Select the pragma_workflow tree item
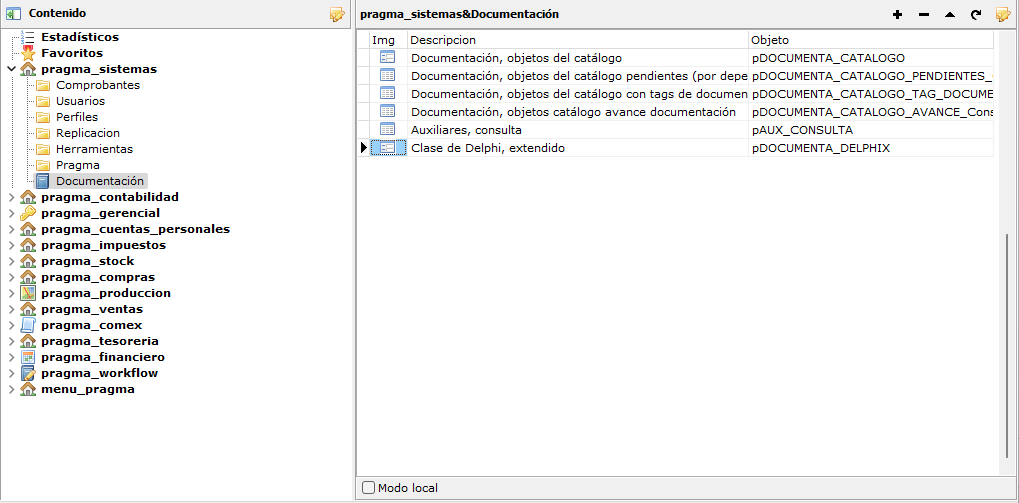This screenshot has width=1019, height=503. pos(99,373)
